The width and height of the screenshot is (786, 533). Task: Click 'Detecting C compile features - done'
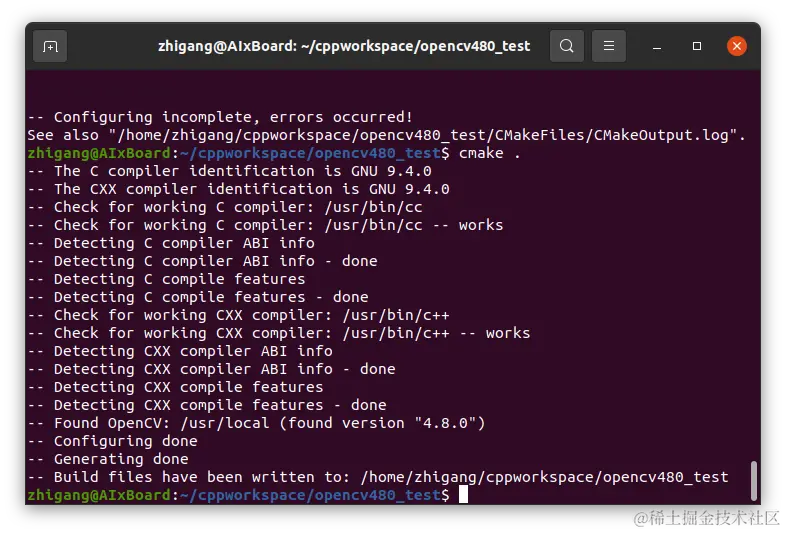tap(198, 297)
